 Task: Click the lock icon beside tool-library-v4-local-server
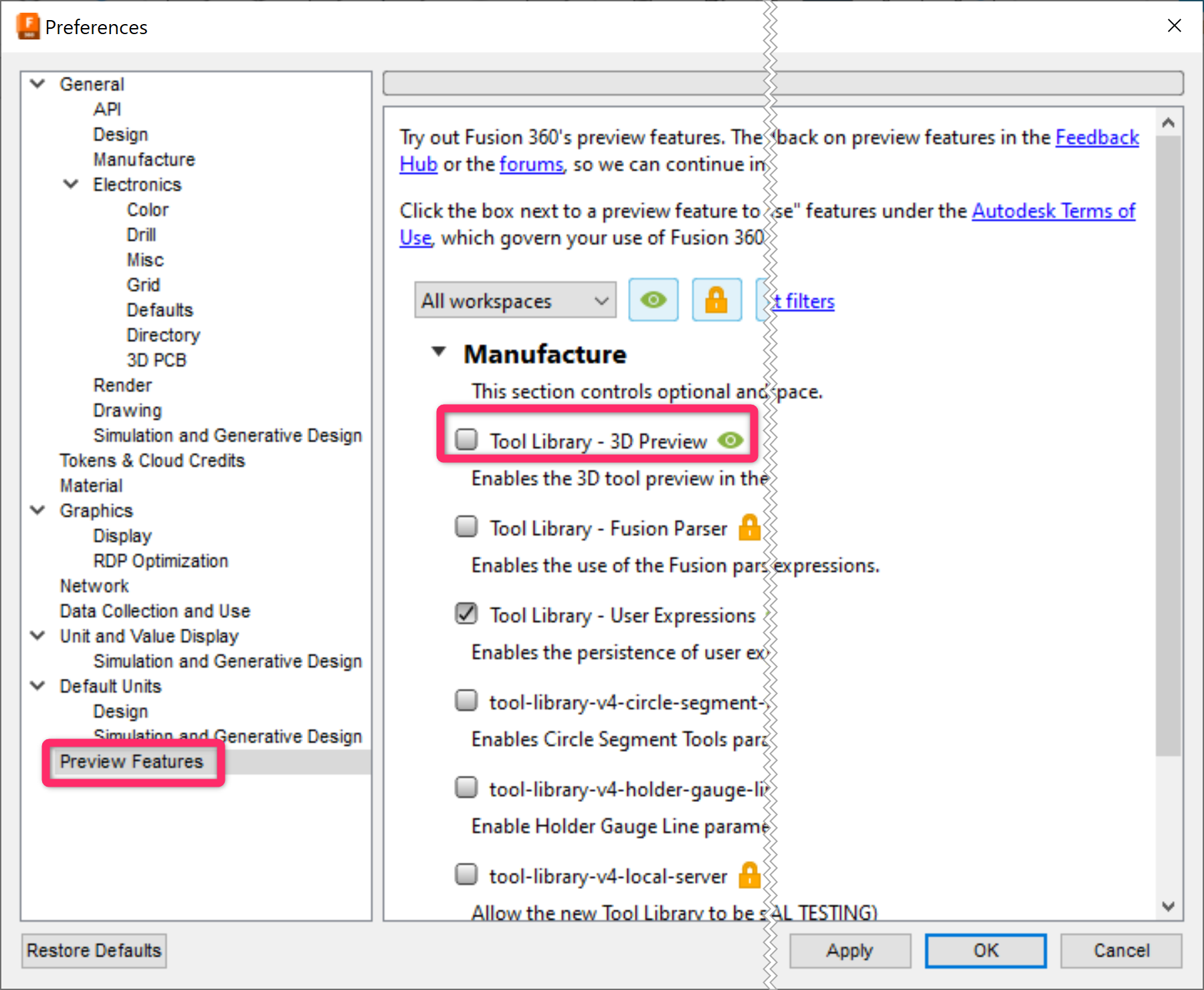(x=749, y=876)
